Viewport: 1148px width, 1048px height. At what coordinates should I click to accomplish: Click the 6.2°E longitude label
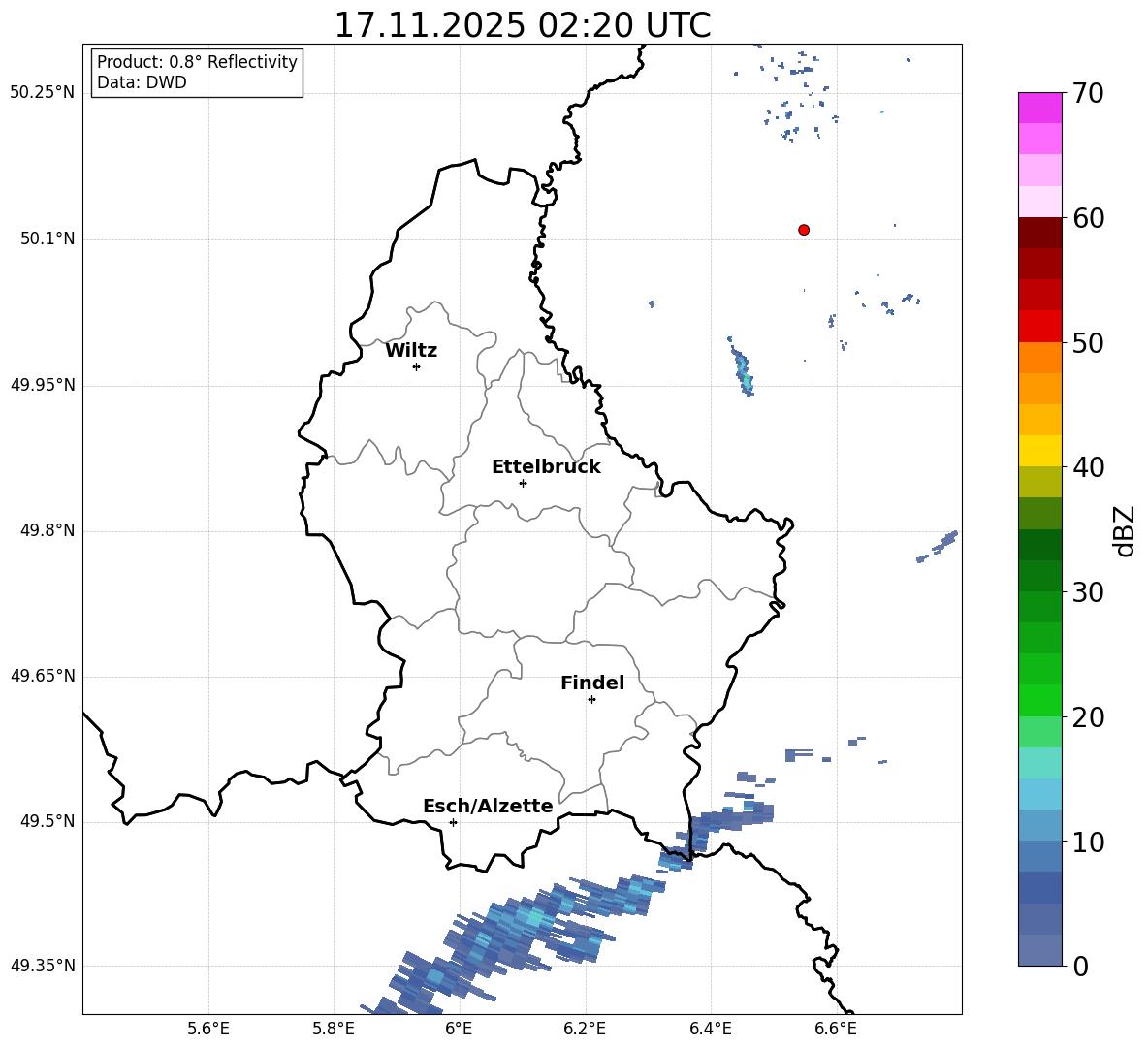(x=585, y=1029)
